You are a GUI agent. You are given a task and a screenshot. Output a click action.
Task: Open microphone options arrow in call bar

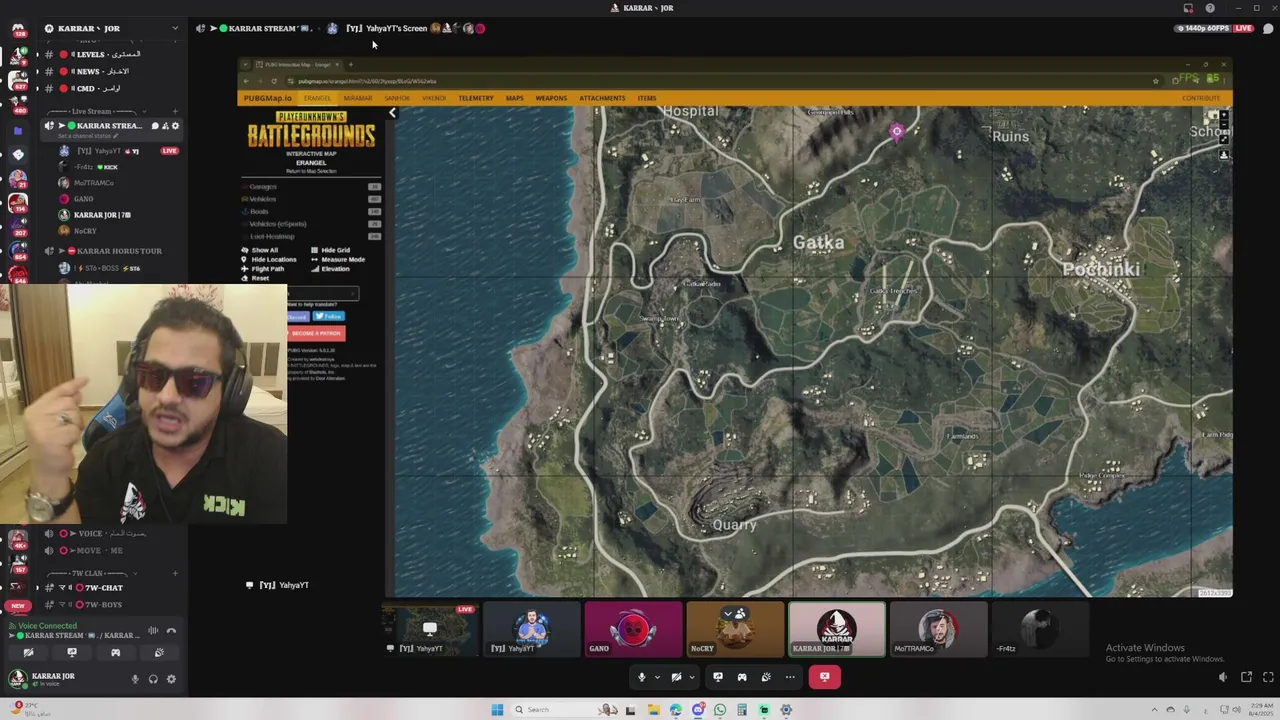[x=657, y=677]
